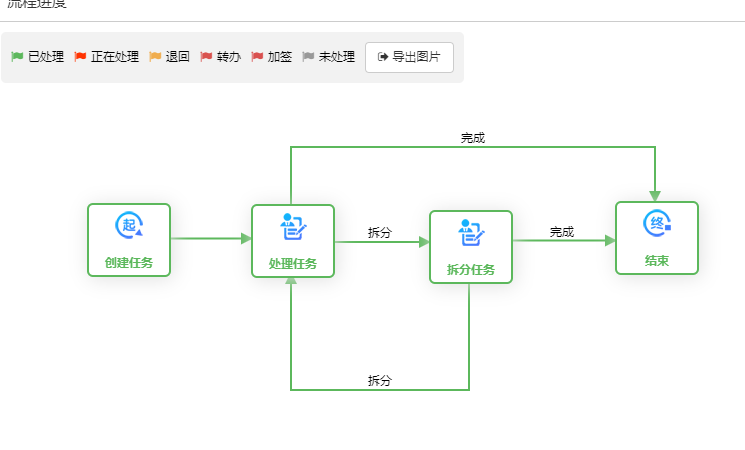This screenshot has width=745, height=450.
Task: Click 完成 label between 拆分任务 and 结束
Action: (x=562, y=231)
